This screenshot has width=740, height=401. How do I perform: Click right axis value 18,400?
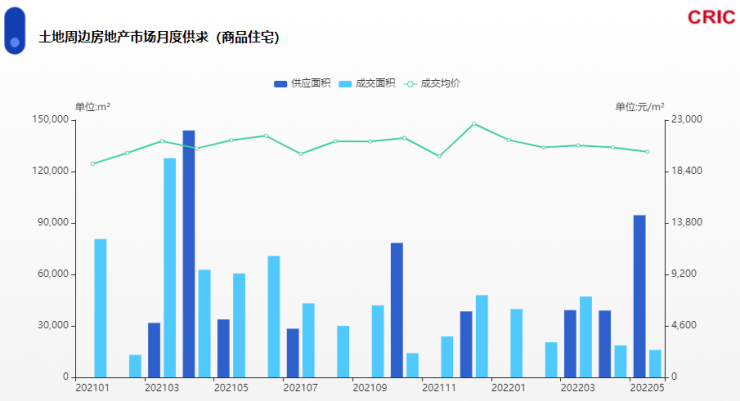click(x=687, y=171)
